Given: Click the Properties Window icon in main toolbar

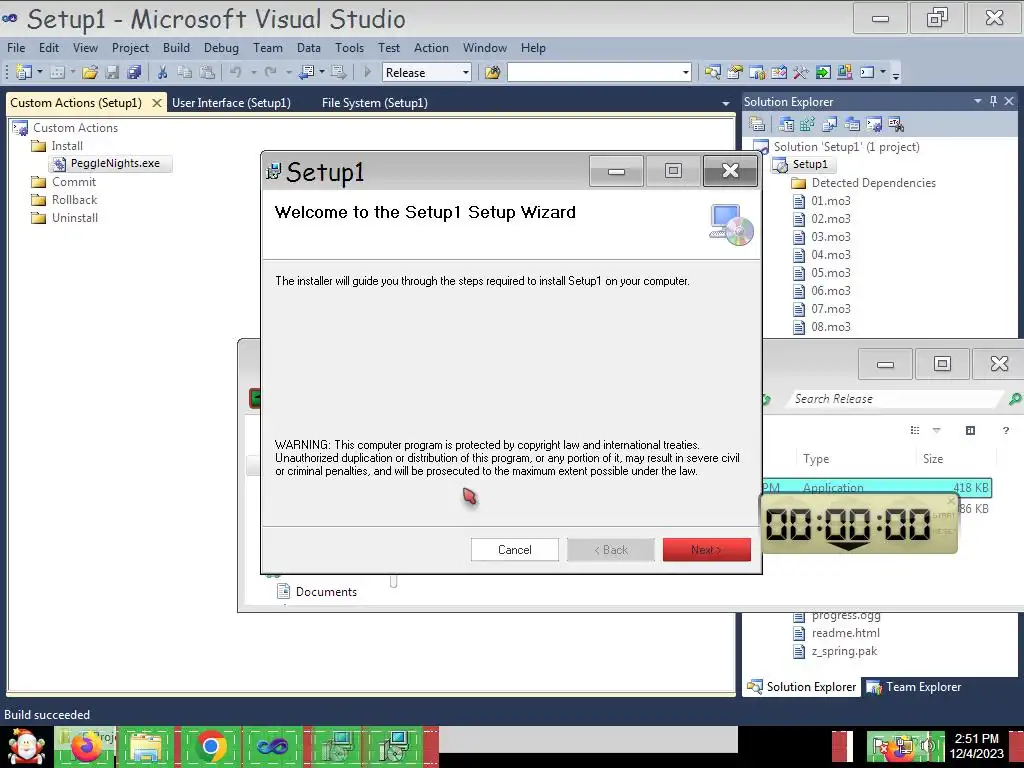Looking at the screenshot, I should (735, 72).
